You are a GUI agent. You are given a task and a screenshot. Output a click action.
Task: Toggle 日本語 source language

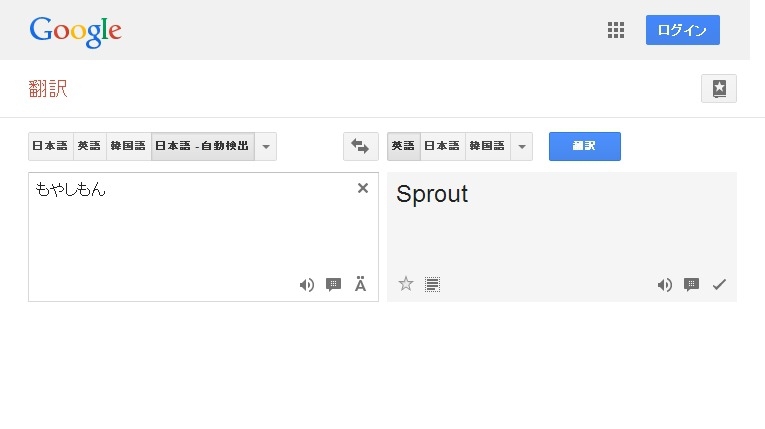(x=50, y=146)
